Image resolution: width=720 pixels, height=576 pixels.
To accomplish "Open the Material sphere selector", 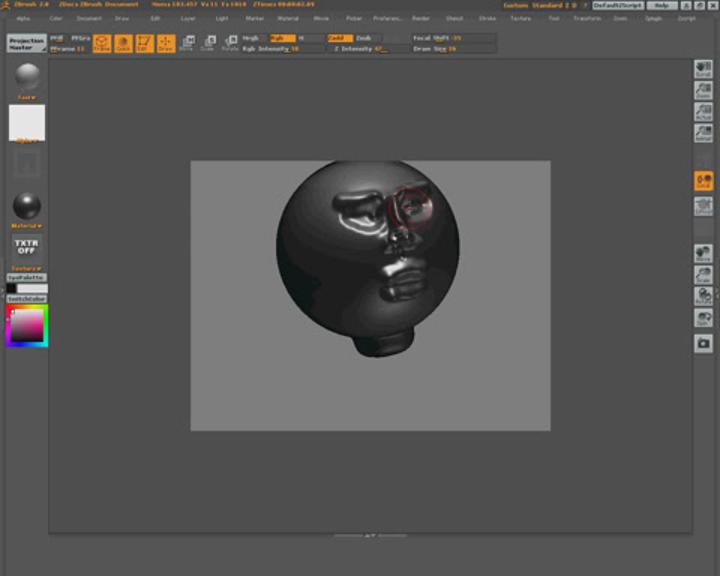I will 27,206.
